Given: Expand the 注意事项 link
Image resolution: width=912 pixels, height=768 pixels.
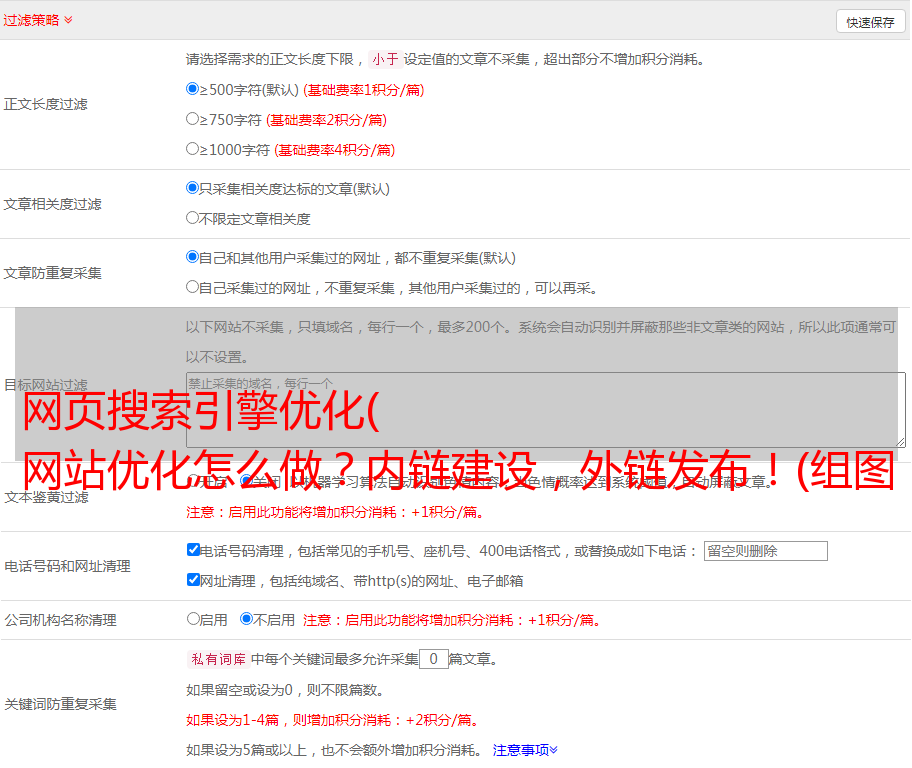Looking at the screenshot, I should point(525,751).
